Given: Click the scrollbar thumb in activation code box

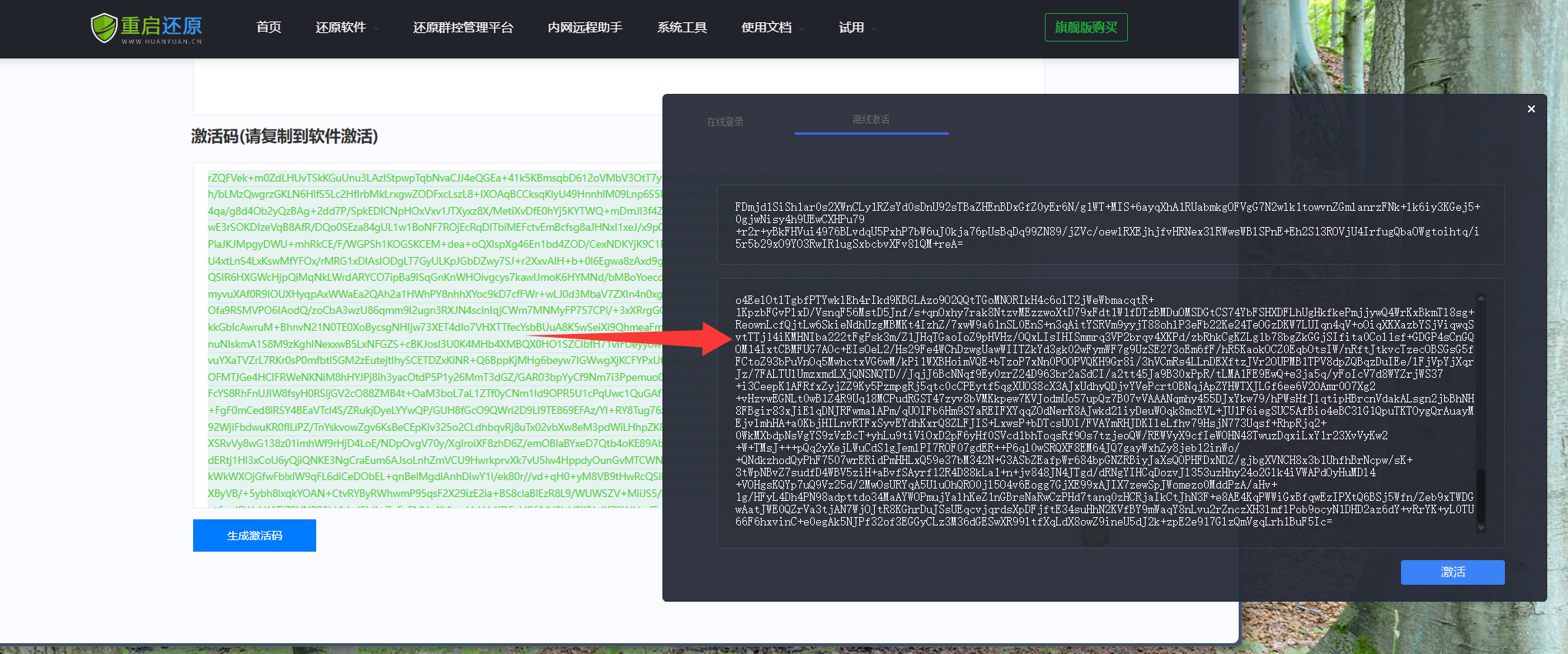Looking at the screenshot, I should [1480, 496].
